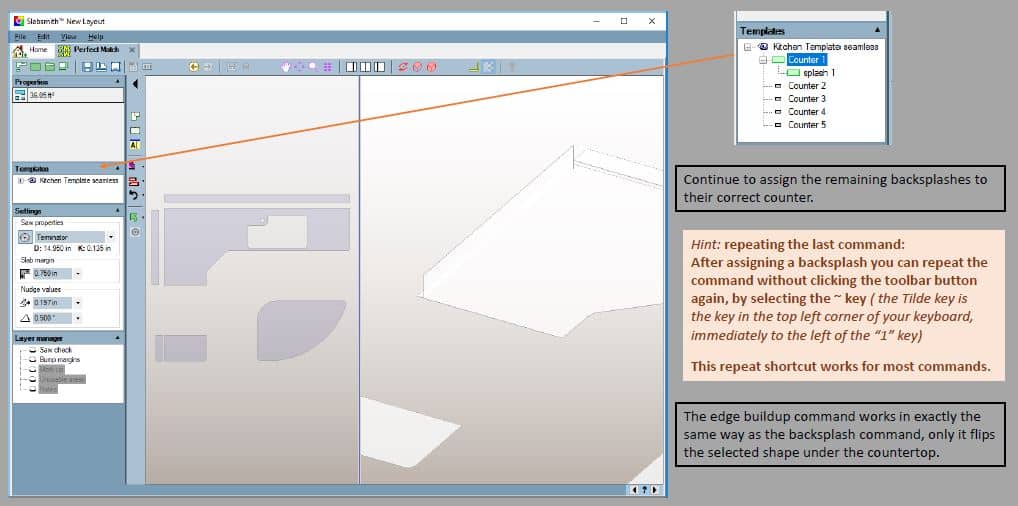The image size is (1018, 506).
Task: Expand the Kitchen Template seamless tree node
Action: (x=20, y=181)
